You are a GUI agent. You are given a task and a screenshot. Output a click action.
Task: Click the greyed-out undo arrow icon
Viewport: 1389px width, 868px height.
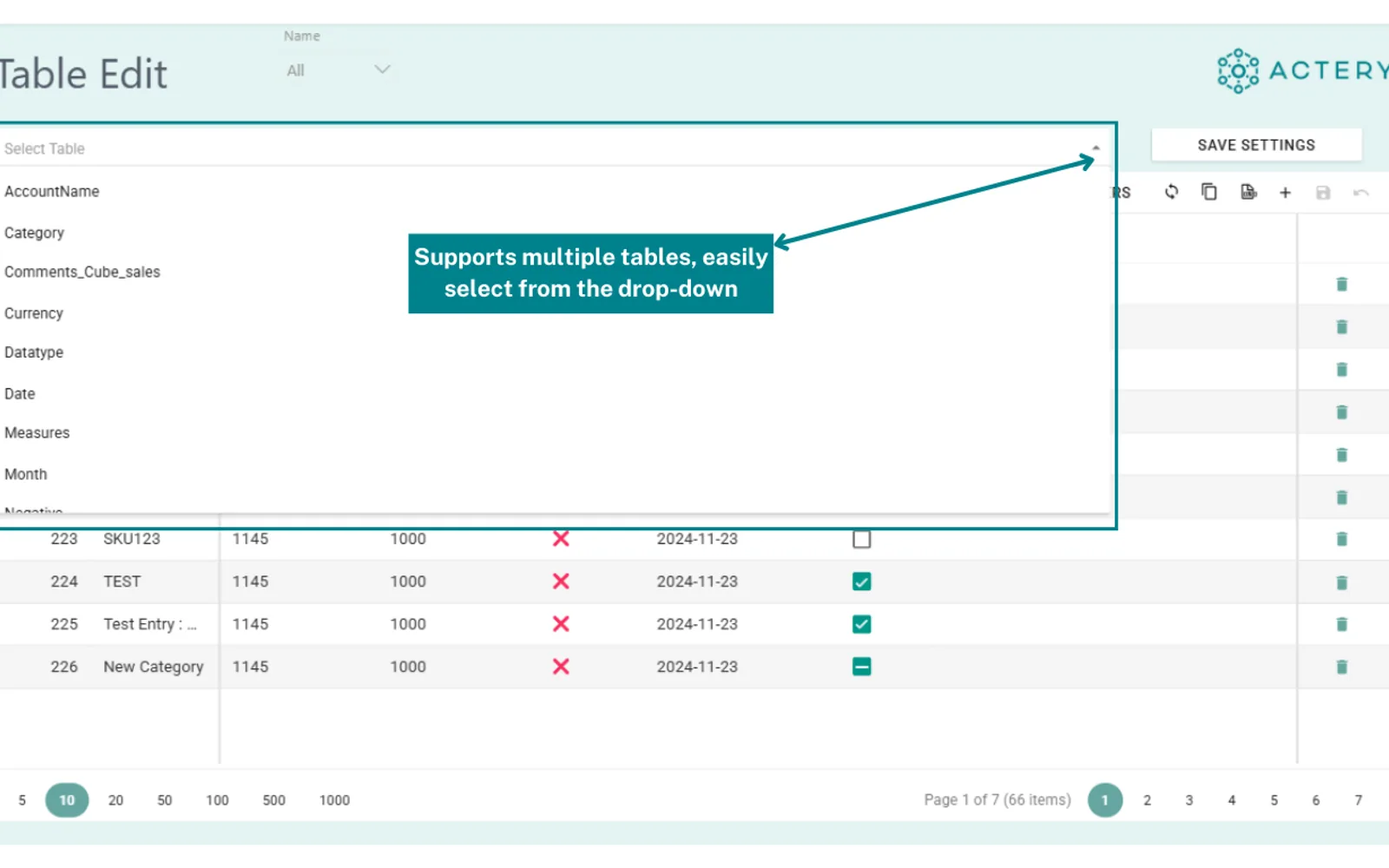tap(1361, 193)
